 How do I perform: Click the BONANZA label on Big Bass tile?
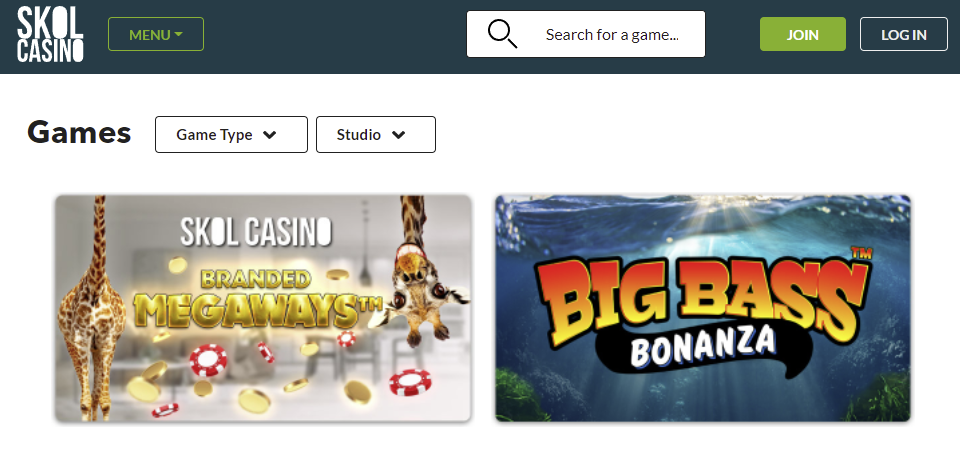pos(702,346)
